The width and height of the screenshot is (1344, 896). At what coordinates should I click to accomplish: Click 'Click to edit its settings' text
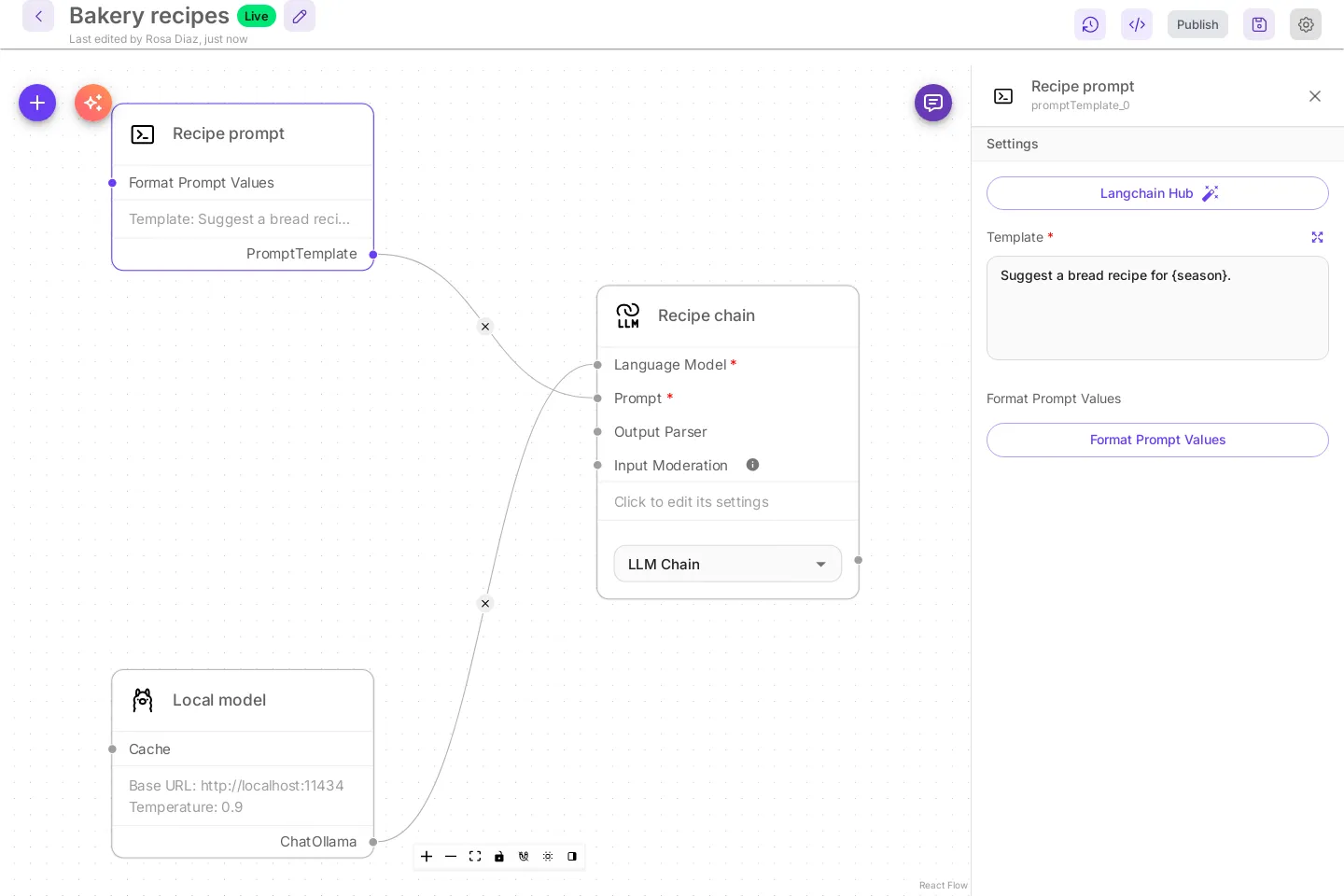click(692, 502)
